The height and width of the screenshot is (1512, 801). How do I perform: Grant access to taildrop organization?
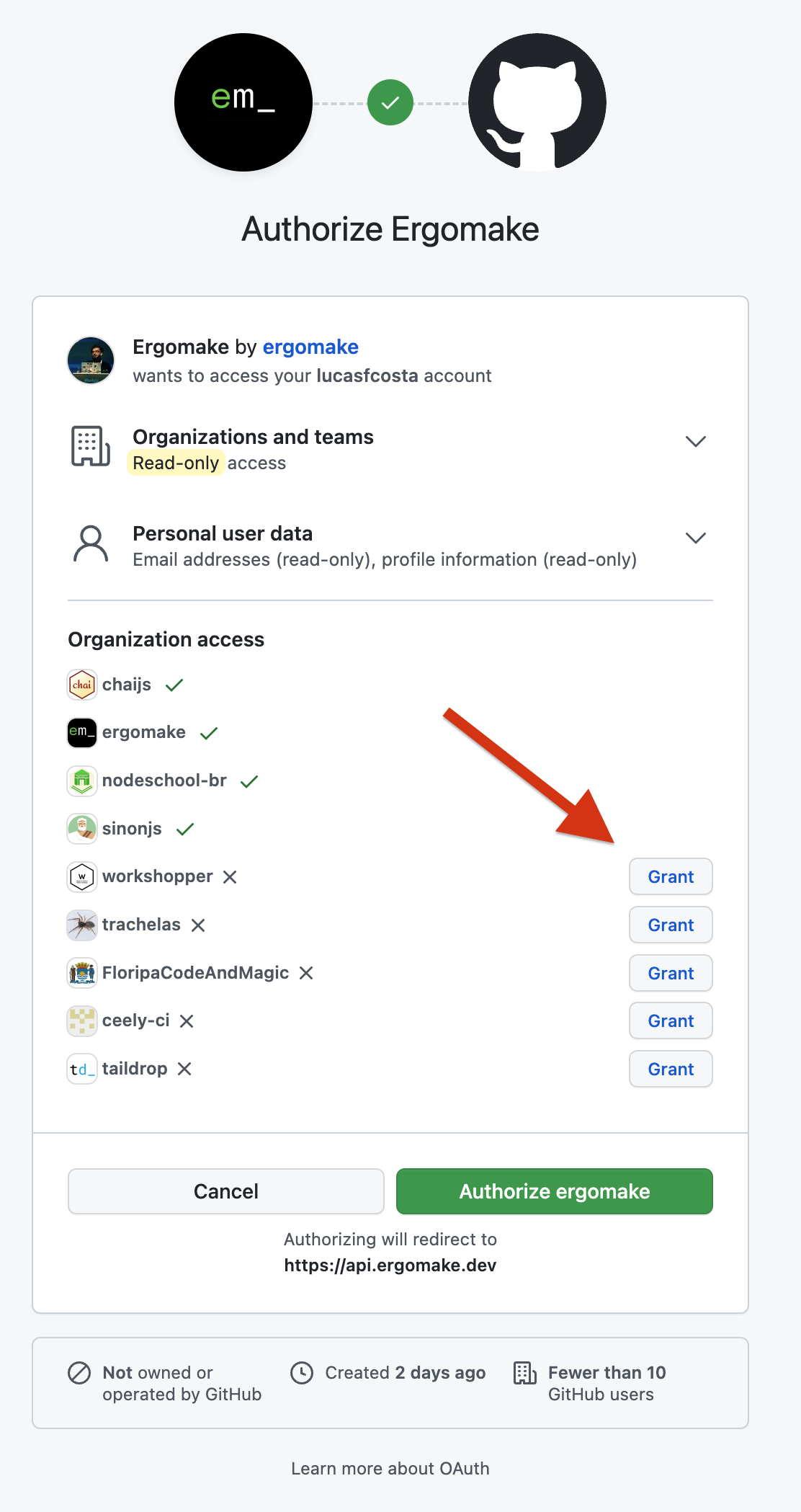coord(671,1069)
